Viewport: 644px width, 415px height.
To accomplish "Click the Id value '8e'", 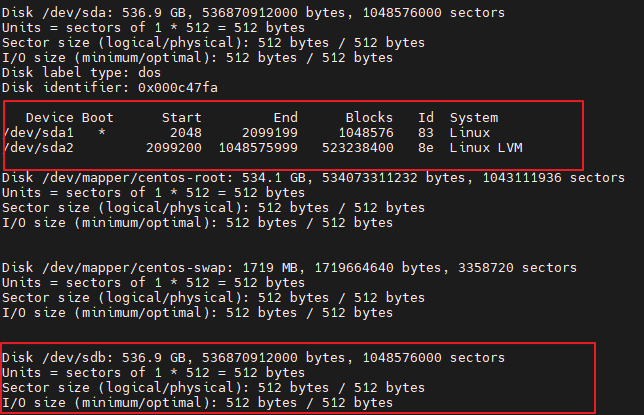I will click(426, 148).
